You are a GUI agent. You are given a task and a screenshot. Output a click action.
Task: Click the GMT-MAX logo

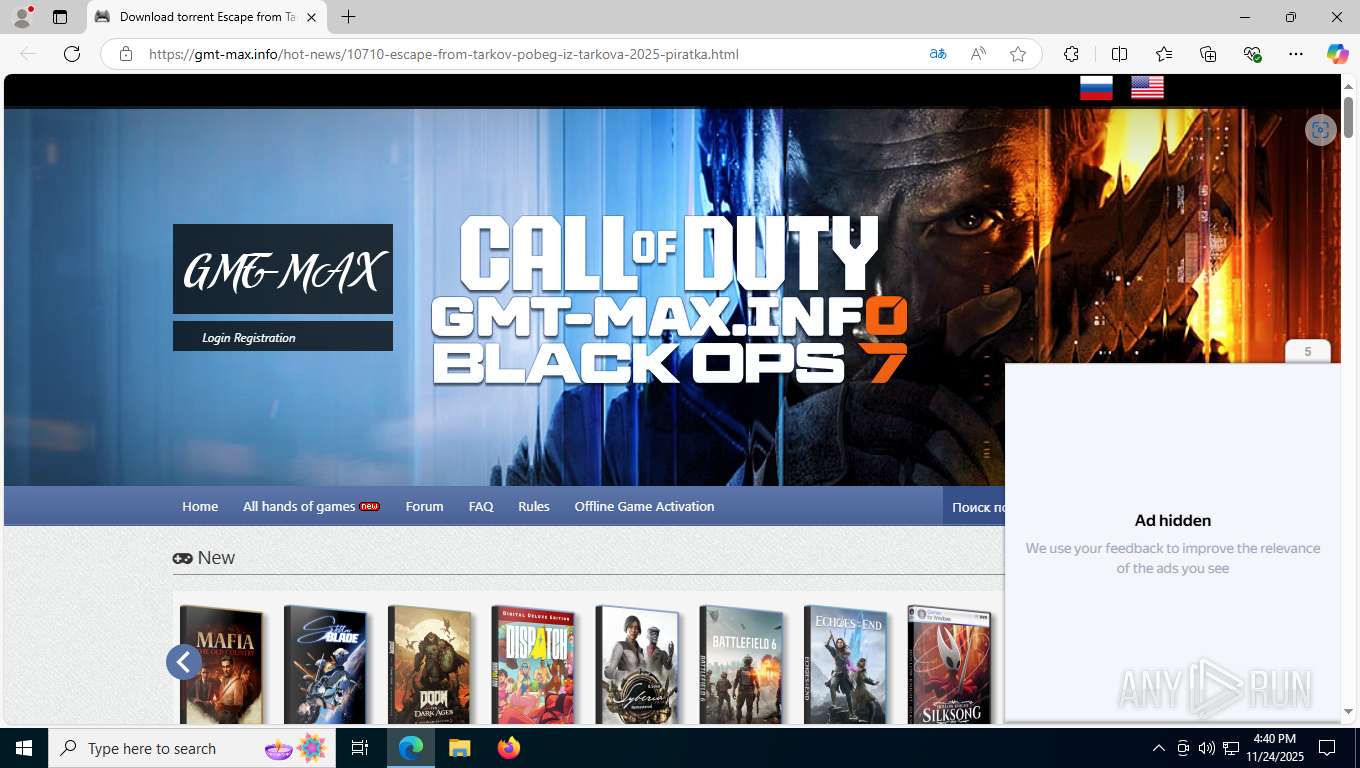[283, 269]
